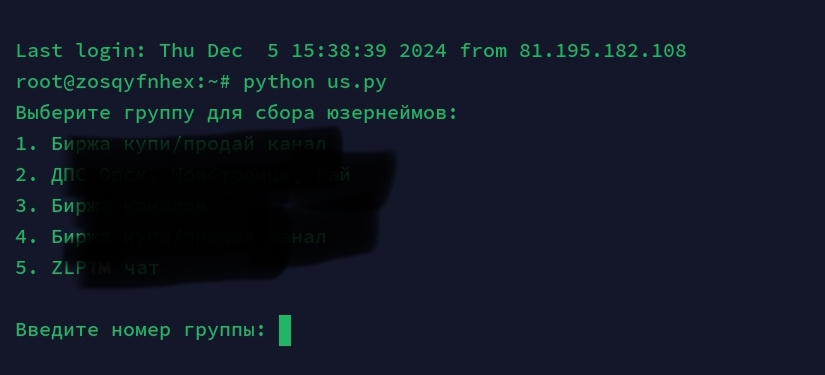Click the word "python" in the command
Screen dimensions: 825x375
pos(279,83)
